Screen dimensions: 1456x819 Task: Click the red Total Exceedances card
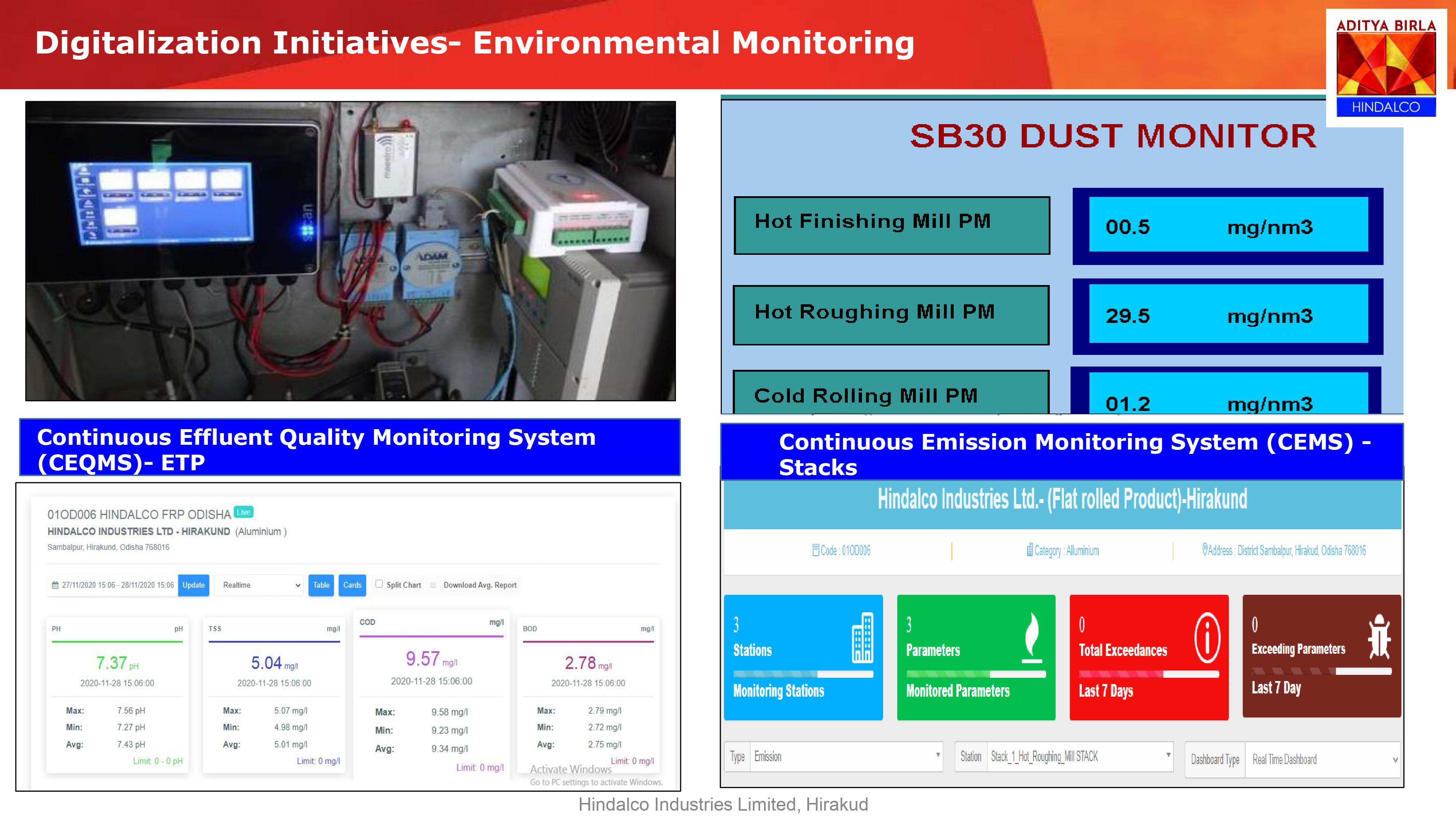(x=1149, y=657)
